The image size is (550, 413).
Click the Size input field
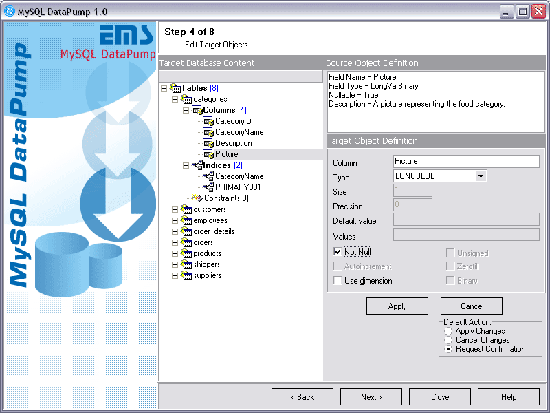click(412, 191)
